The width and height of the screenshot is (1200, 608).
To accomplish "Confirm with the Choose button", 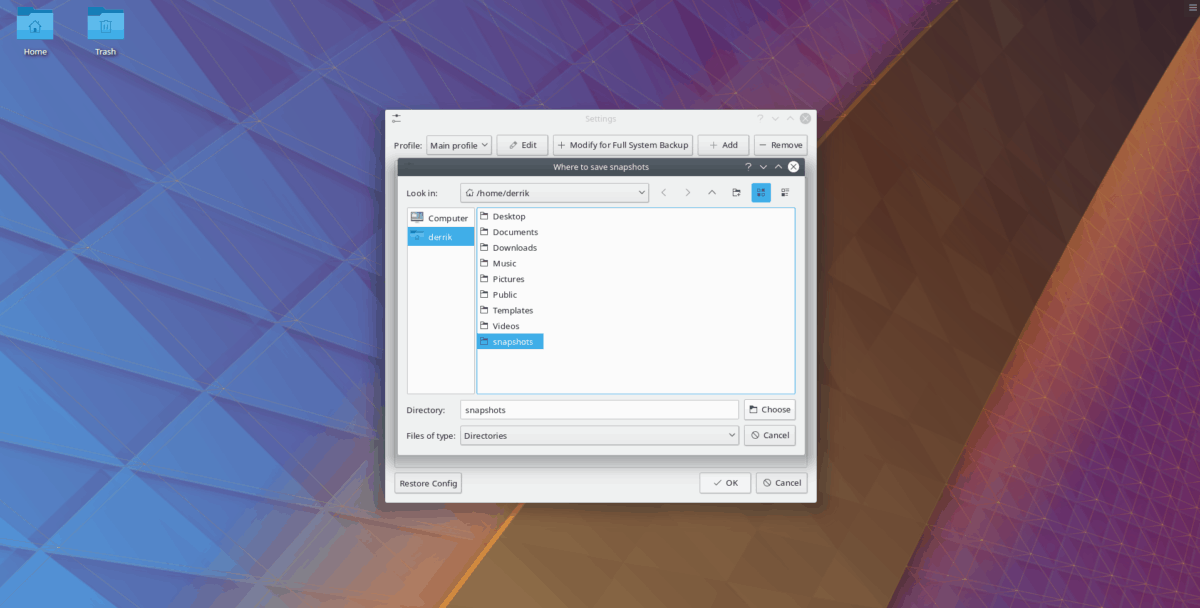I will [769, 409].
